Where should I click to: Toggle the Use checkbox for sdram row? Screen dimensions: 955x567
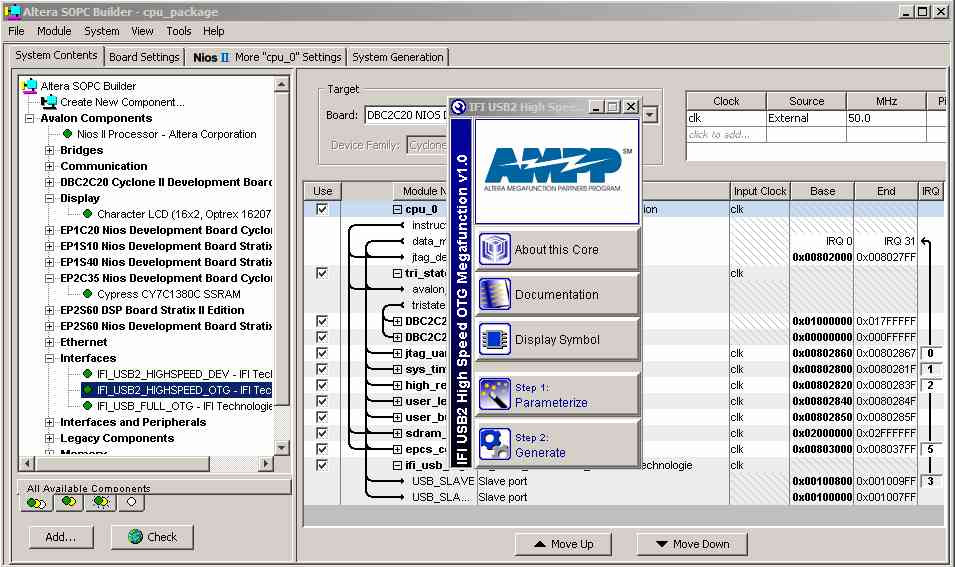tap(322, 432)
